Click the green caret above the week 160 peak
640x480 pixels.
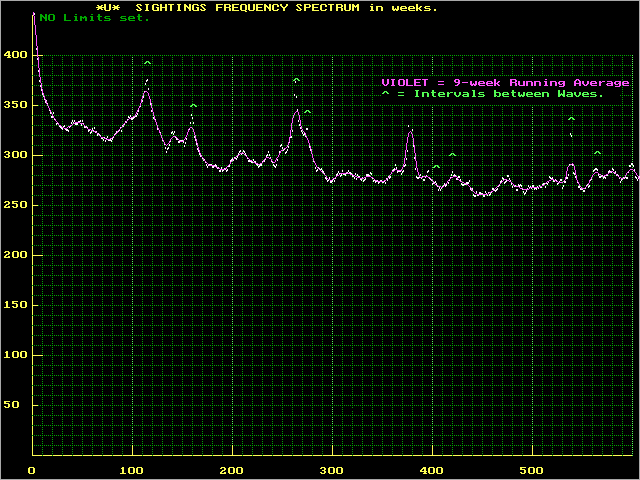[x=193, y=106]
